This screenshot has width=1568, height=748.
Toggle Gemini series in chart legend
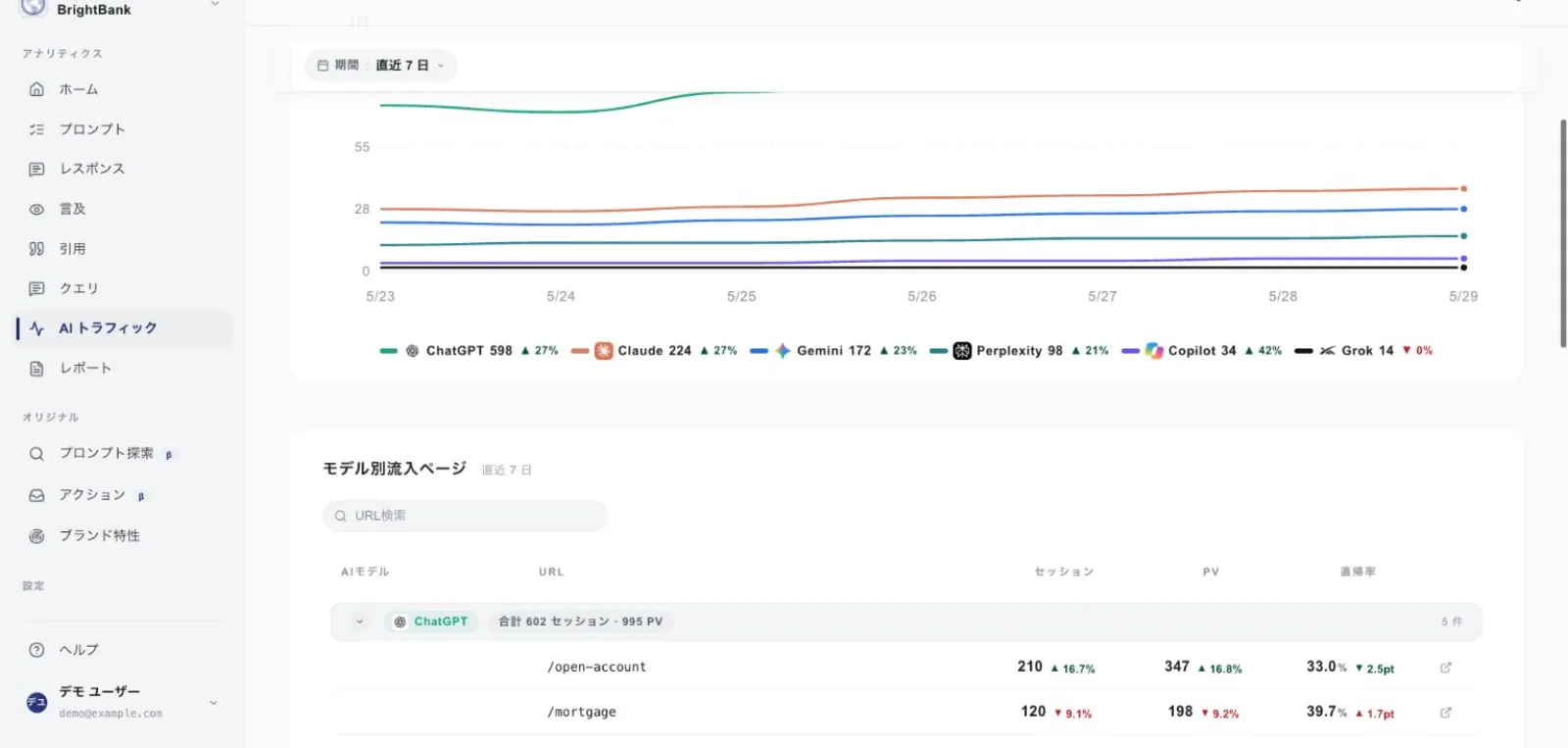833,351
